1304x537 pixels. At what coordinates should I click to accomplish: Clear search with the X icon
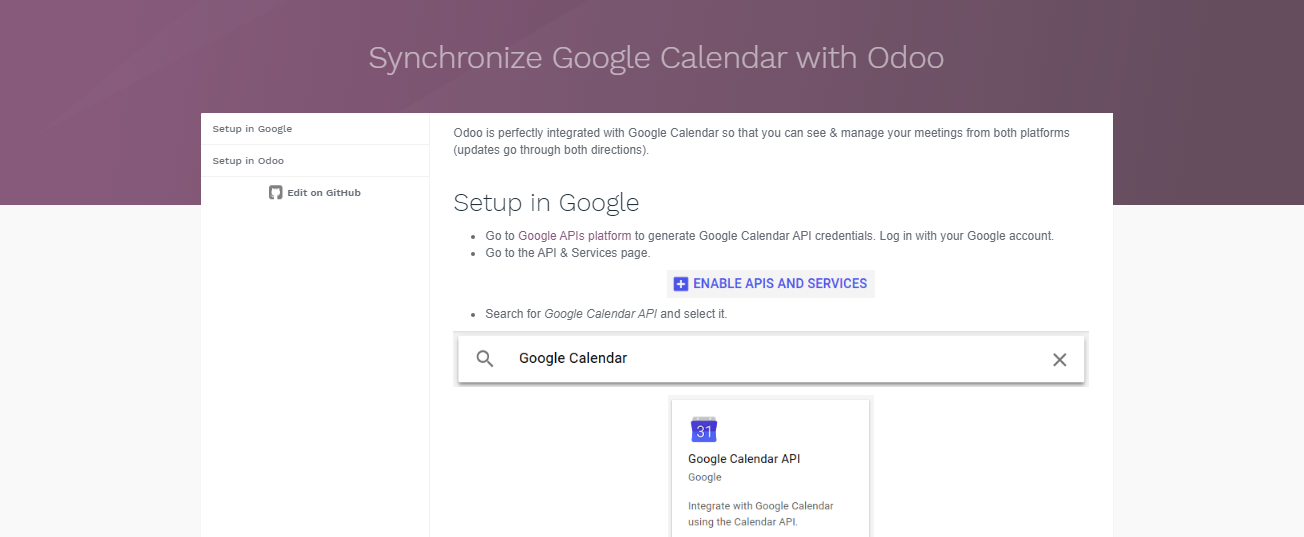click(x=1060, y=360)
